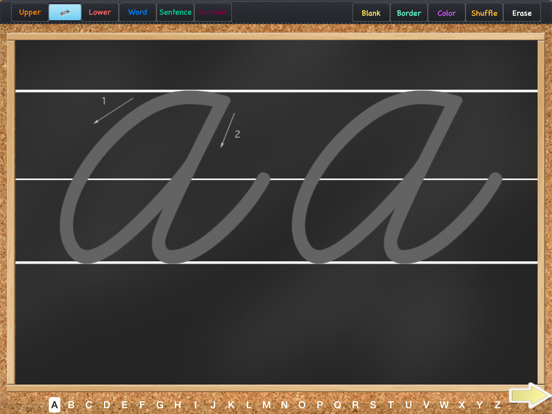Pick letter G from alphabet row
This screenshot has width=552, height=414.
[160, 405]
